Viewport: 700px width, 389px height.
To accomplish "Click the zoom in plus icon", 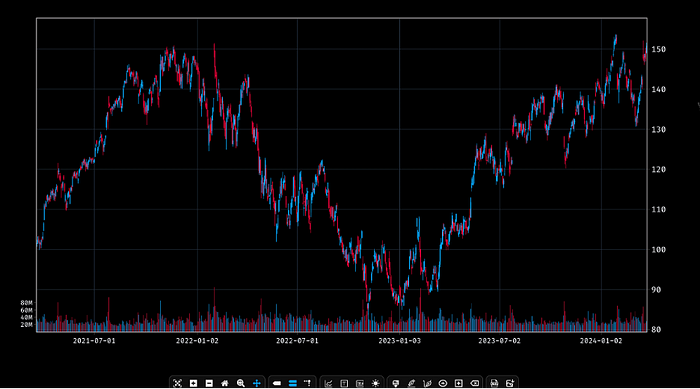I will pos(193,383).
